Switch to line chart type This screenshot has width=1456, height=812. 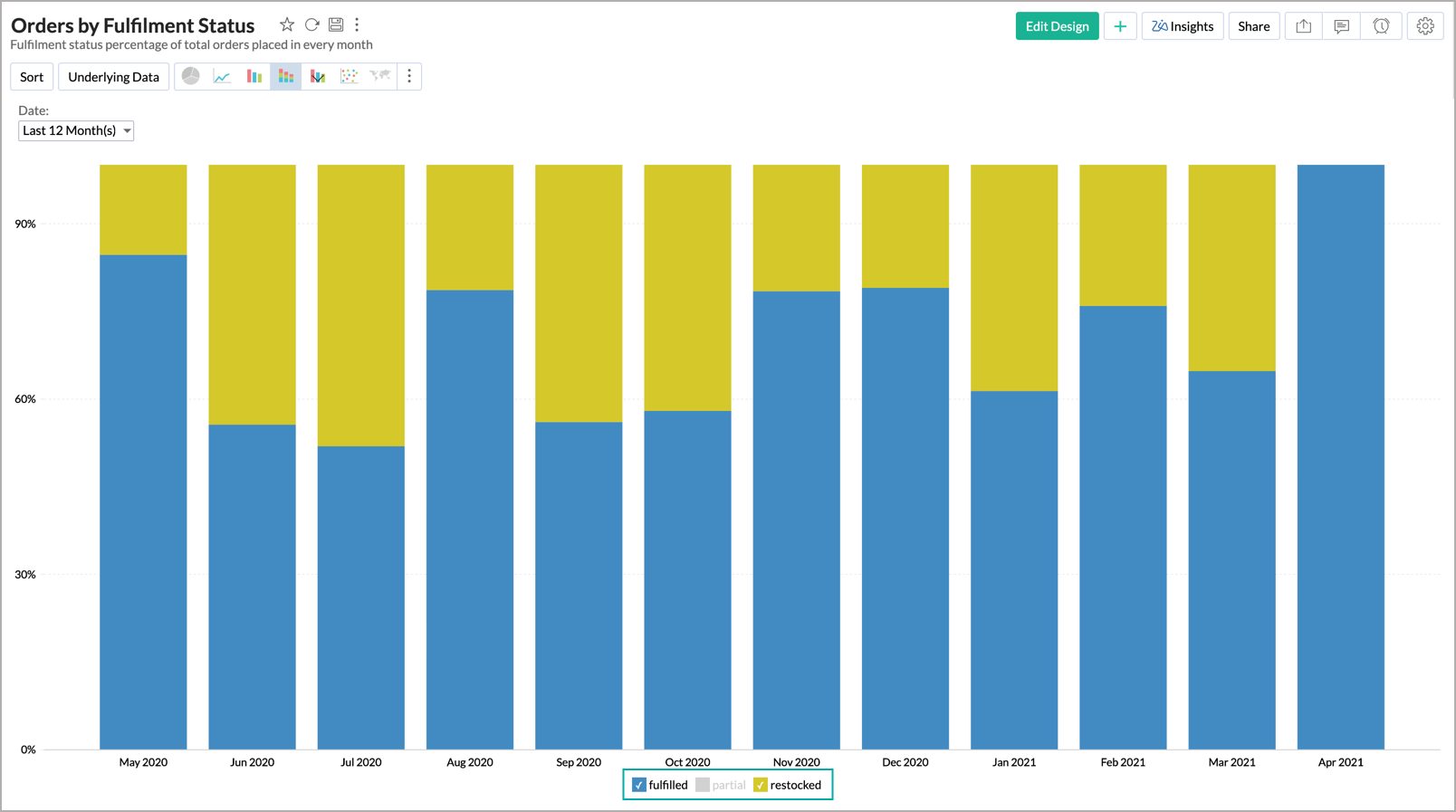[222, 77]
